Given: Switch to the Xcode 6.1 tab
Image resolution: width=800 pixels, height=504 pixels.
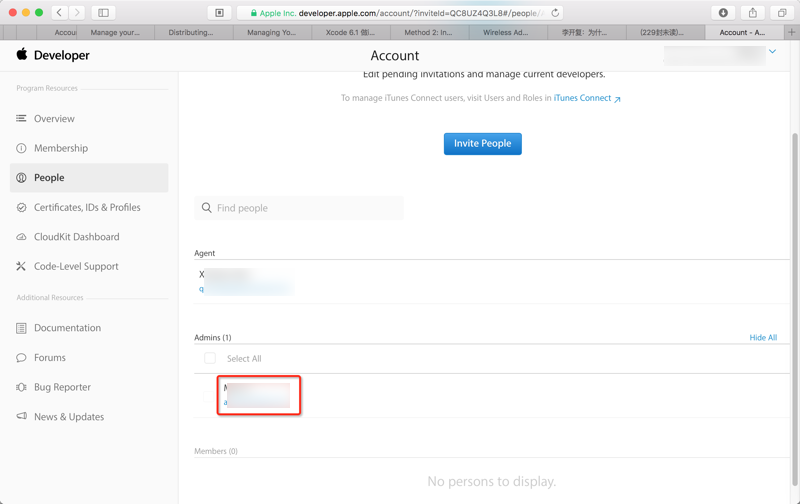Looking at the screenshot, I should click(x=350, y=32).
